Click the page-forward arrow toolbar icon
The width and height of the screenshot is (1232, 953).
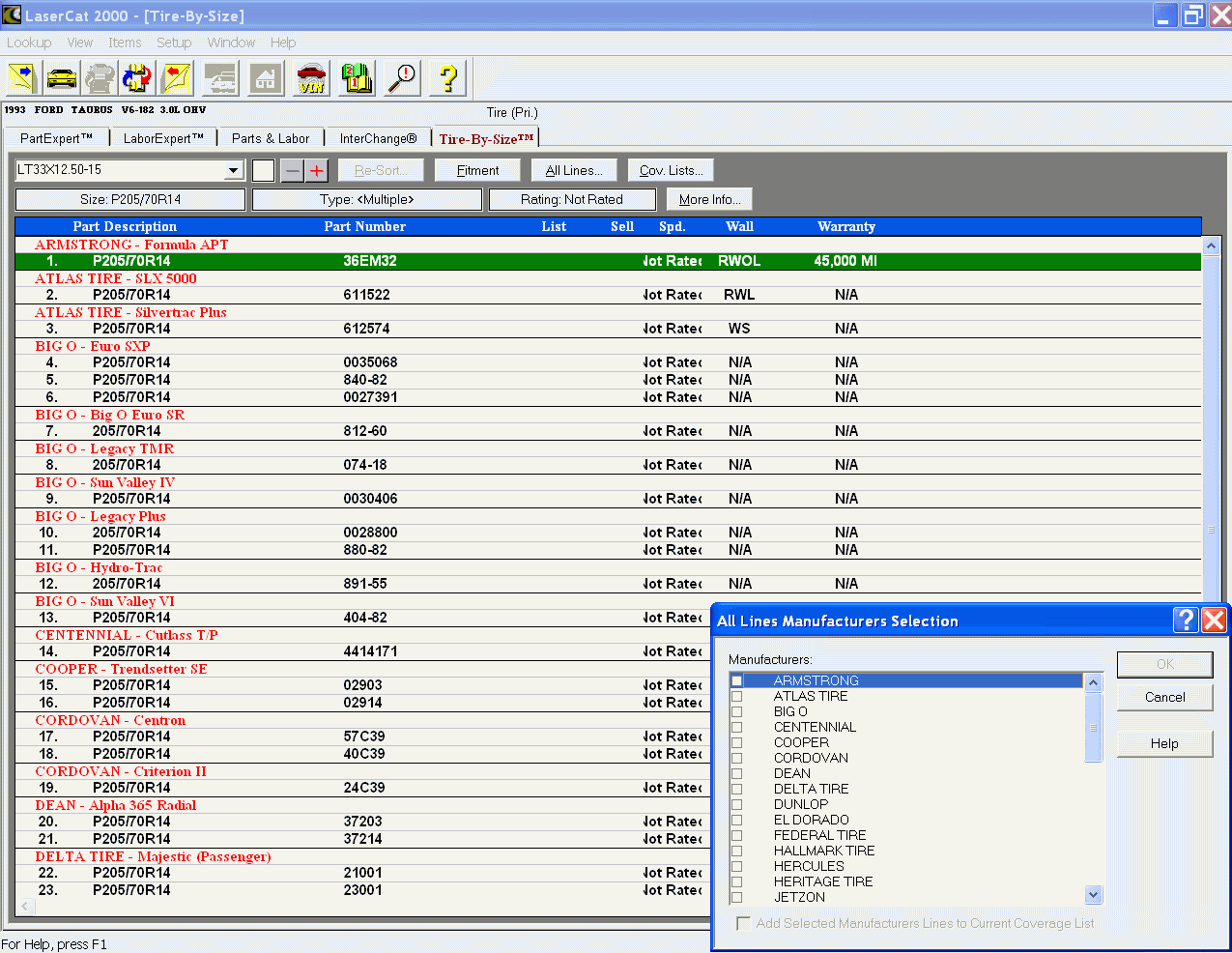tap(22, 78)
